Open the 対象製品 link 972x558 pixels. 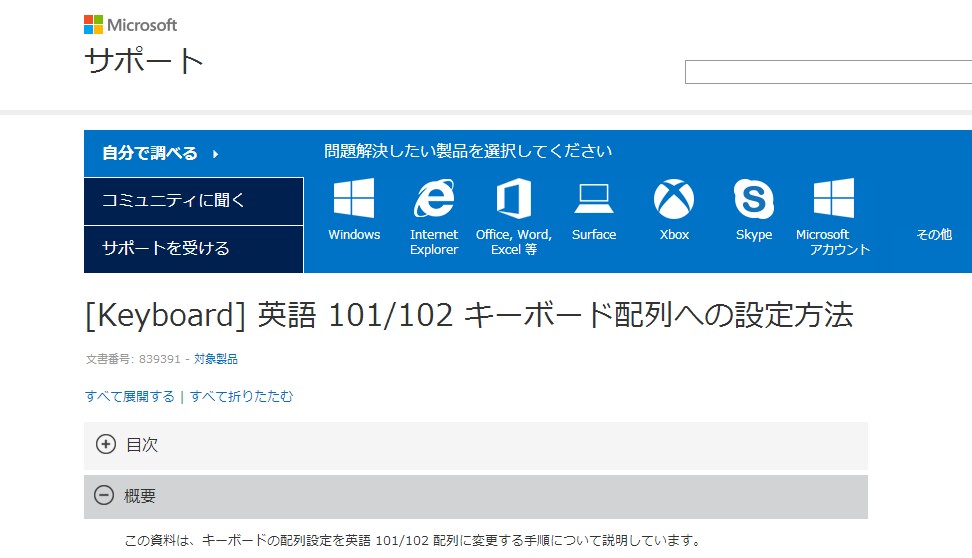click(x=216, y=359)
